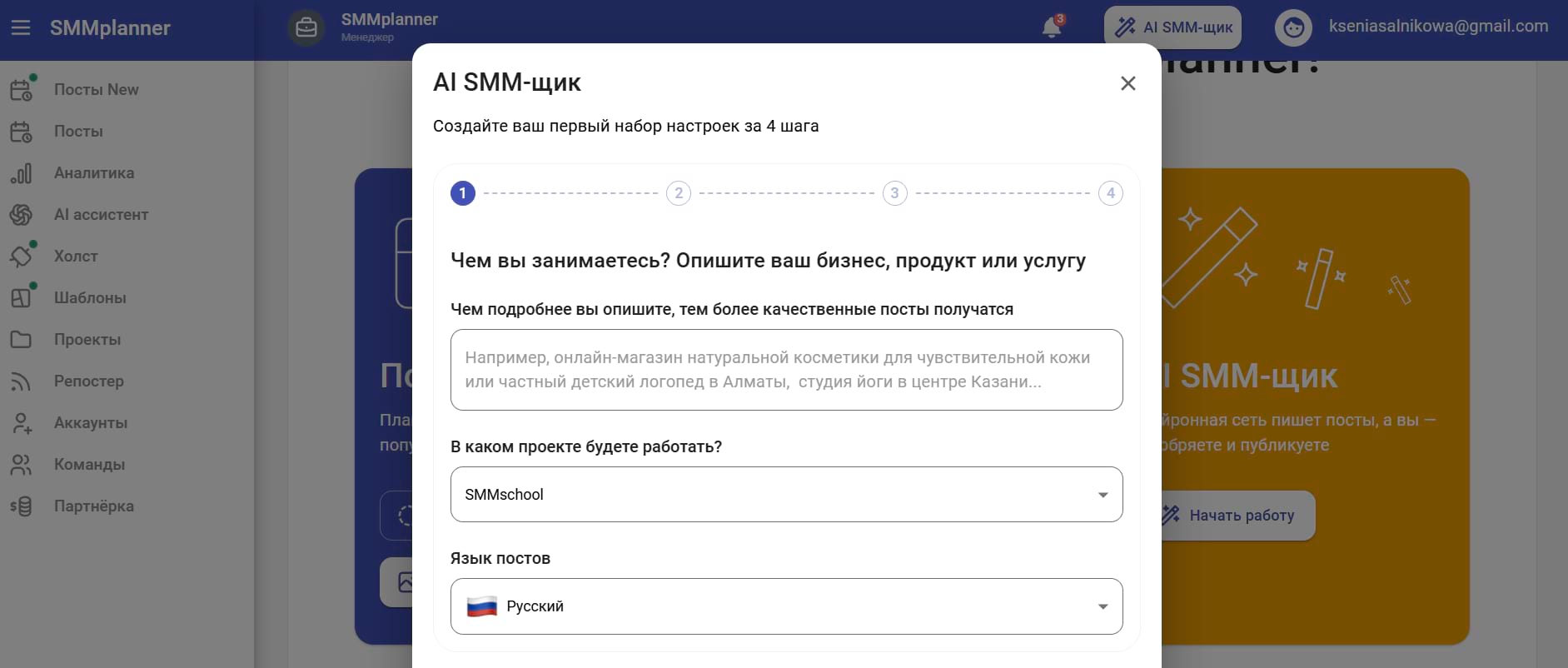Screen dimensions: 1568x668
Task: Click the user avatar icon
Action: (1293, 27)
